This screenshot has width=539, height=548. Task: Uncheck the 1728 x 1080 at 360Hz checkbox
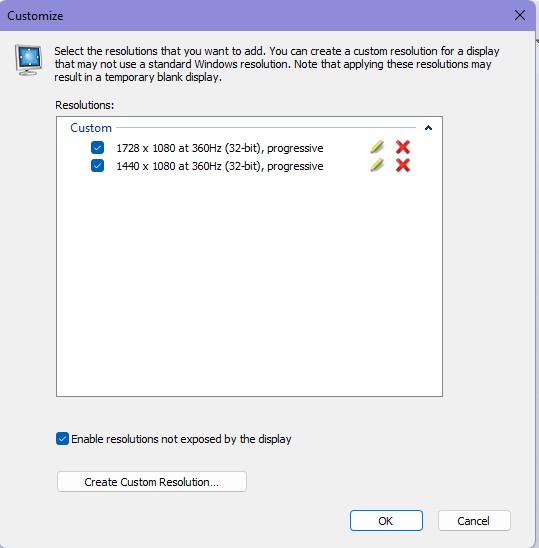(98, 147)
